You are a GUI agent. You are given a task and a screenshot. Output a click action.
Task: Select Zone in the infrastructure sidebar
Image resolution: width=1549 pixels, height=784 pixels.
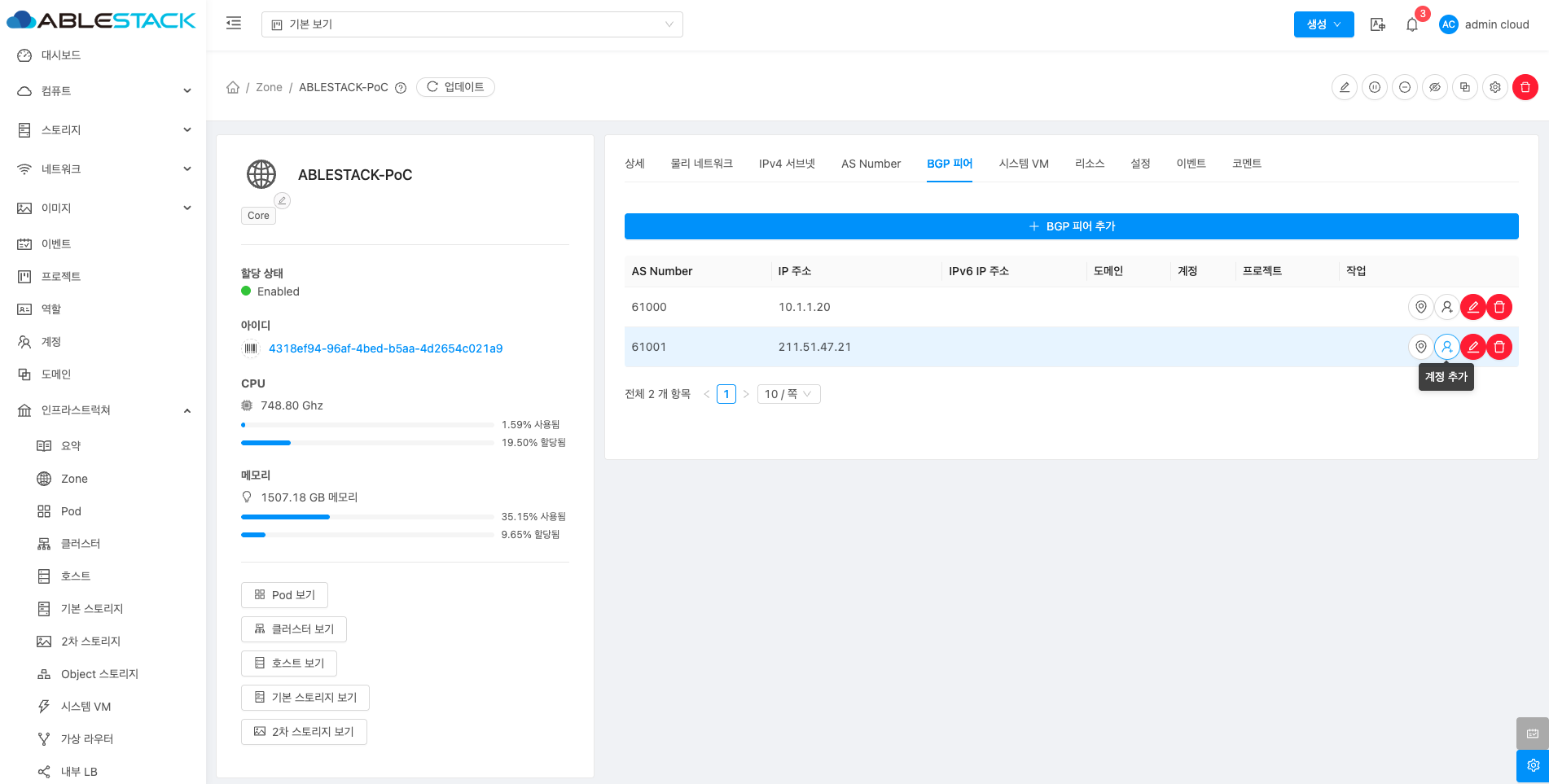click(74, 479)
